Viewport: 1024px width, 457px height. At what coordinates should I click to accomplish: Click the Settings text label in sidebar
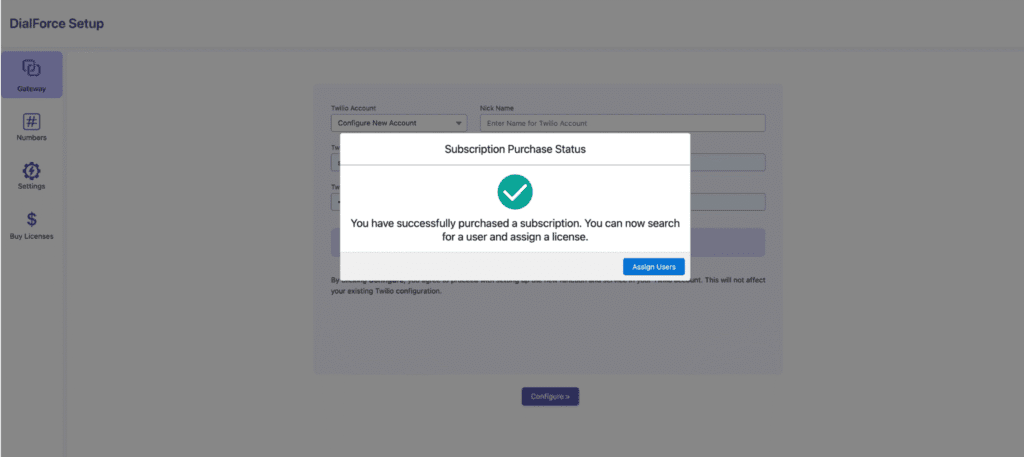pos(31,186)
